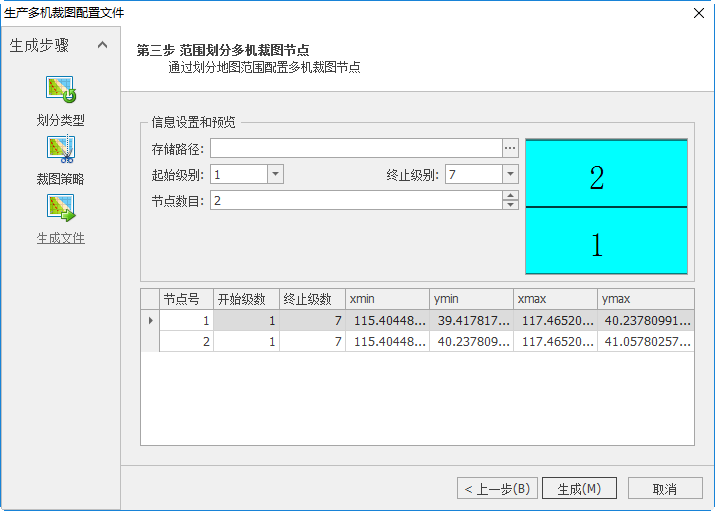The height and width of the screenshot is (511, 715).
Task: Collapse the 生成步骤 panel chevron
Action: tap(102, 45)
